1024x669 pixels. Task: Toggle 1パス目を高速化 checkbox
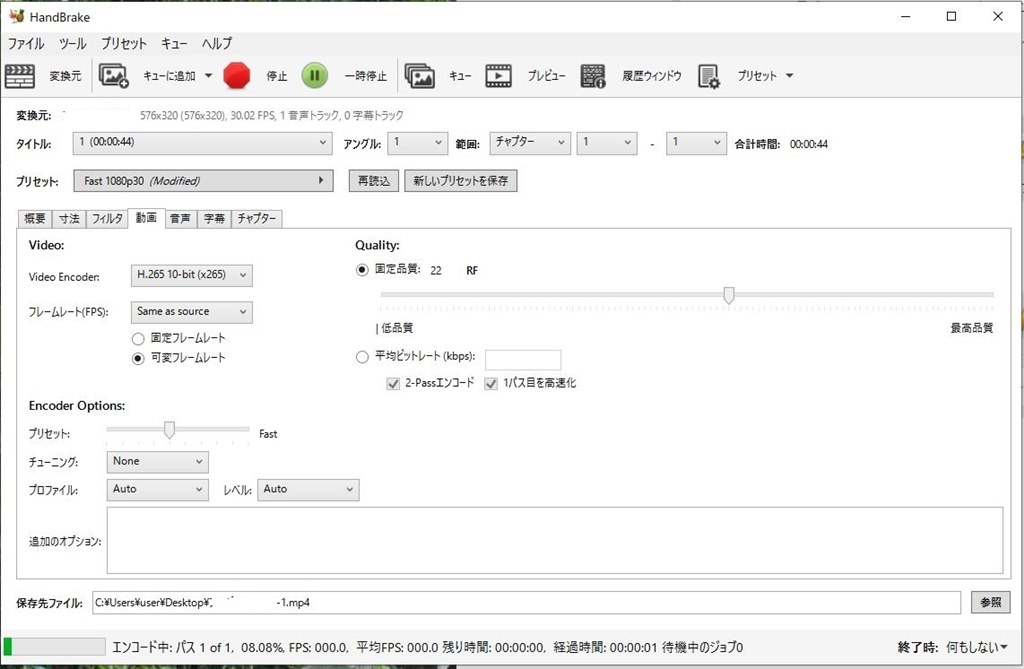coord(491,383)
